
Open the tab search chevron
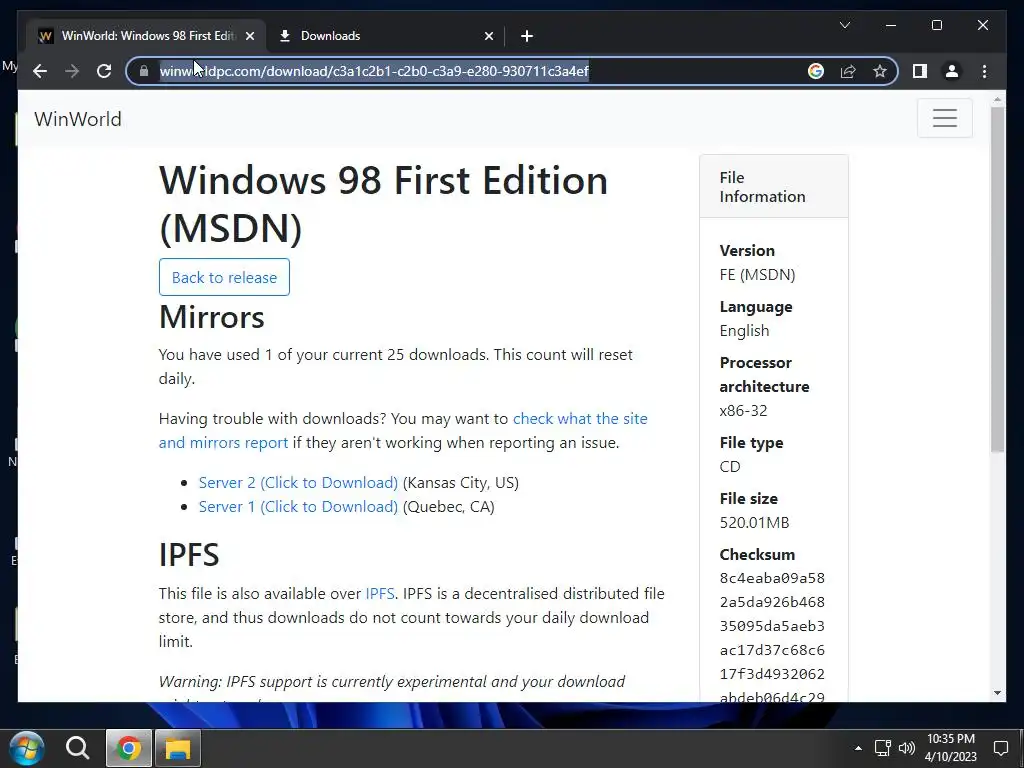click(x=844, y=25)
